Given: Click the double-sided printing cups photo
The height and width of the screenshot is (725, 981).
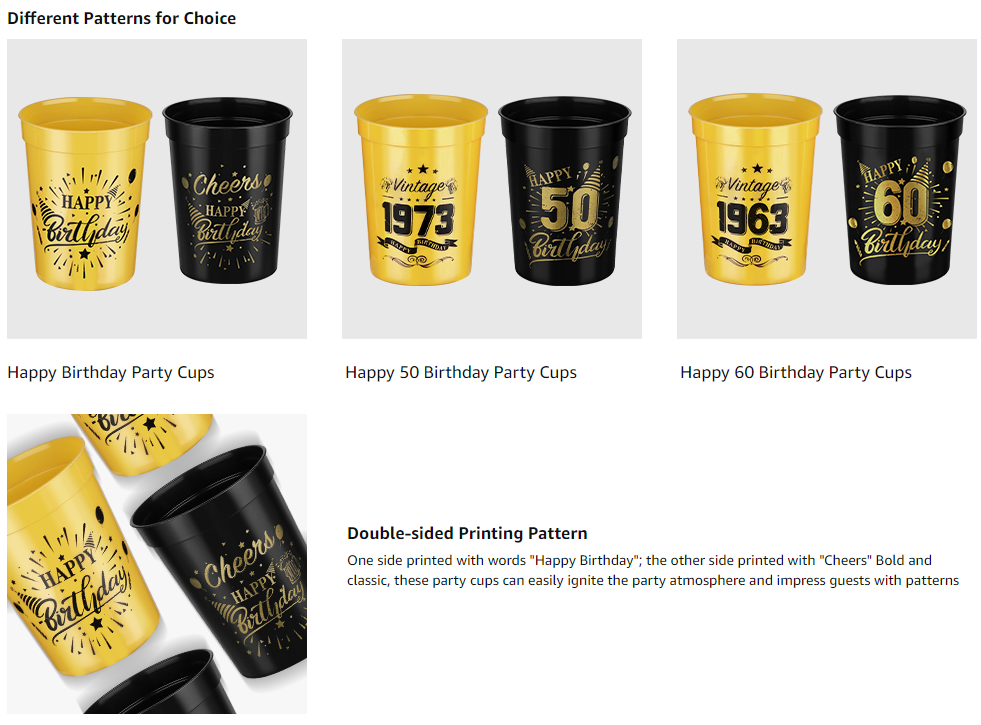Looking at the screenshot, I should coord(157,564).
